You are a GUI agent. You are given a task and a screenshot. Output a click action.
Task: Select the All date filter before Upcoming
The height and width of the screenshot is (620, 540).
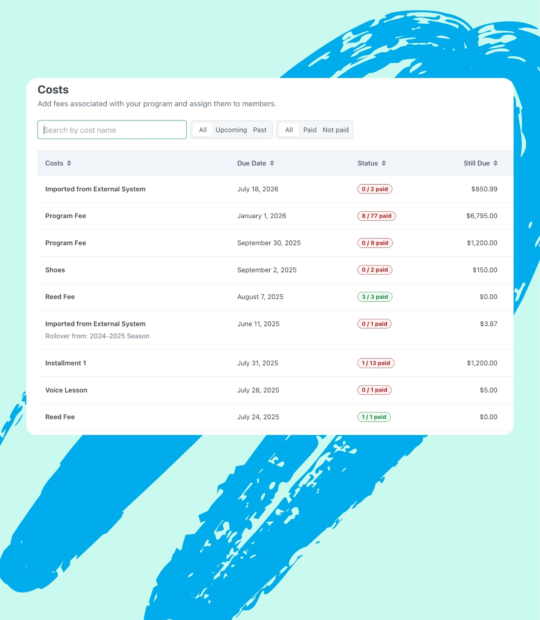coord(203,130)
